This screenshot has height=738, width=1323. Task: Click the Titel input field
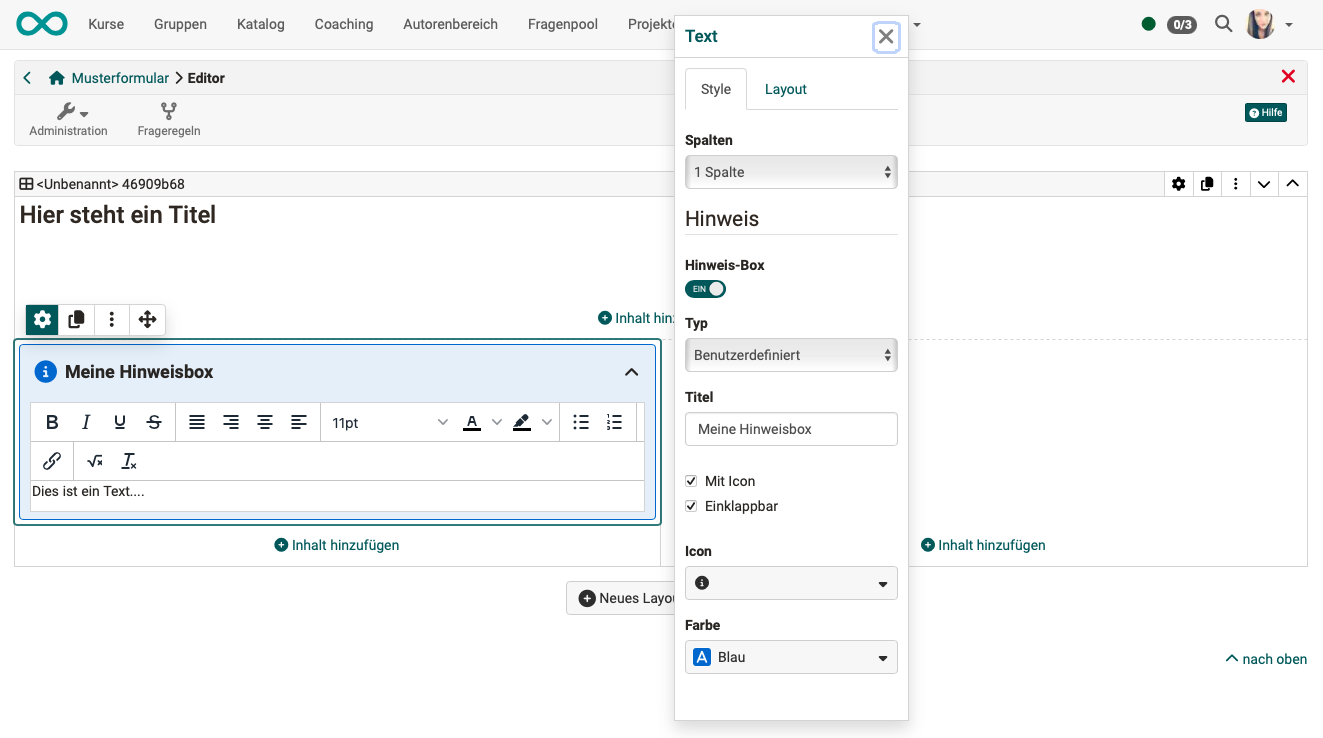point(791,429)
